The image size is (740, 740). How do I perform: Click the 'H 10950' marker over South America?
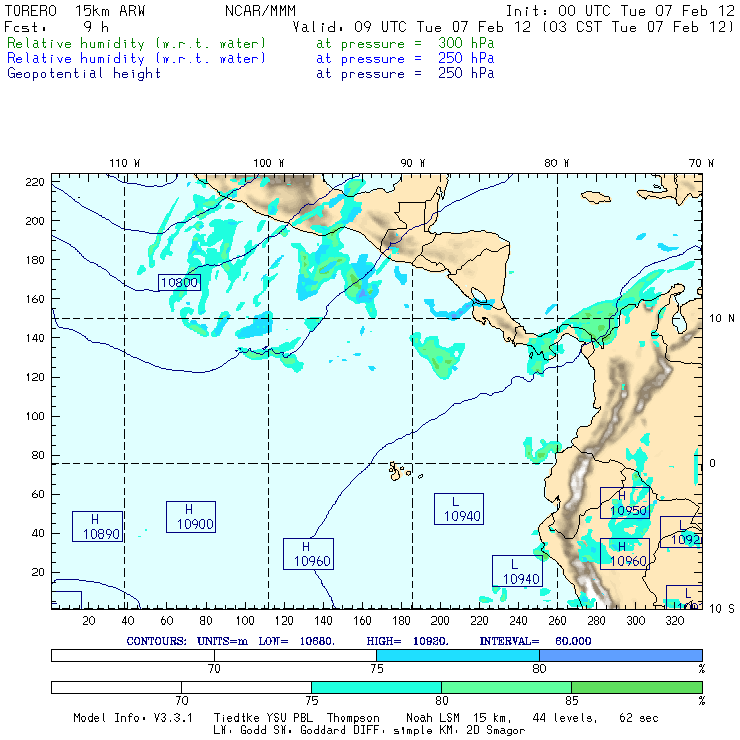point(625,503)
